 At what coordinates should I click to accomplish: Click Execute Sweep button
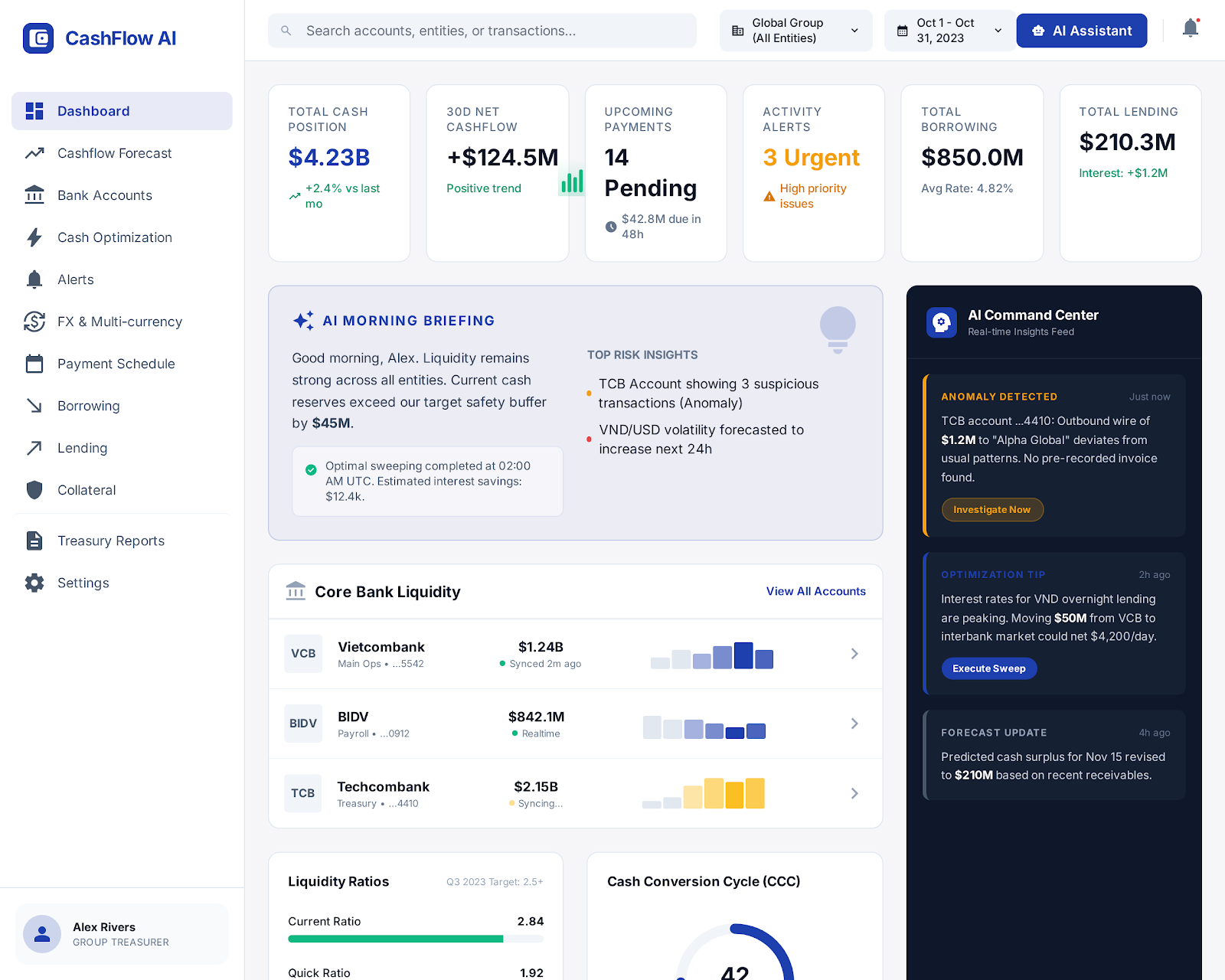(989, 668)
